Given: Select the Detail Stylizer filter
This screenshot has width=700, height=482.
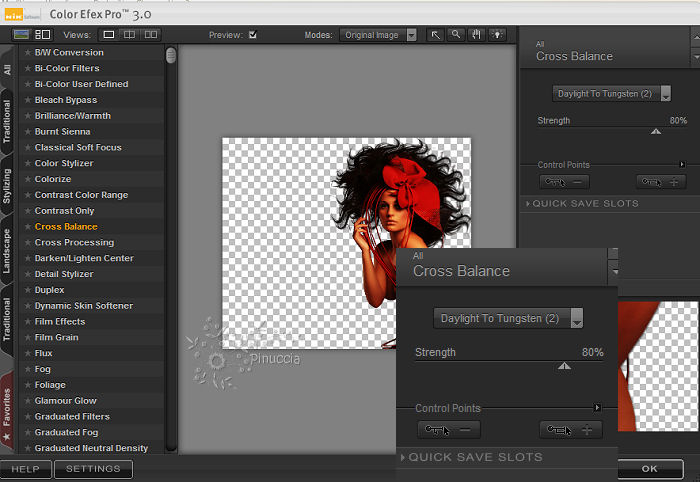Looking at the screenshot, I should tap(64, 274).
